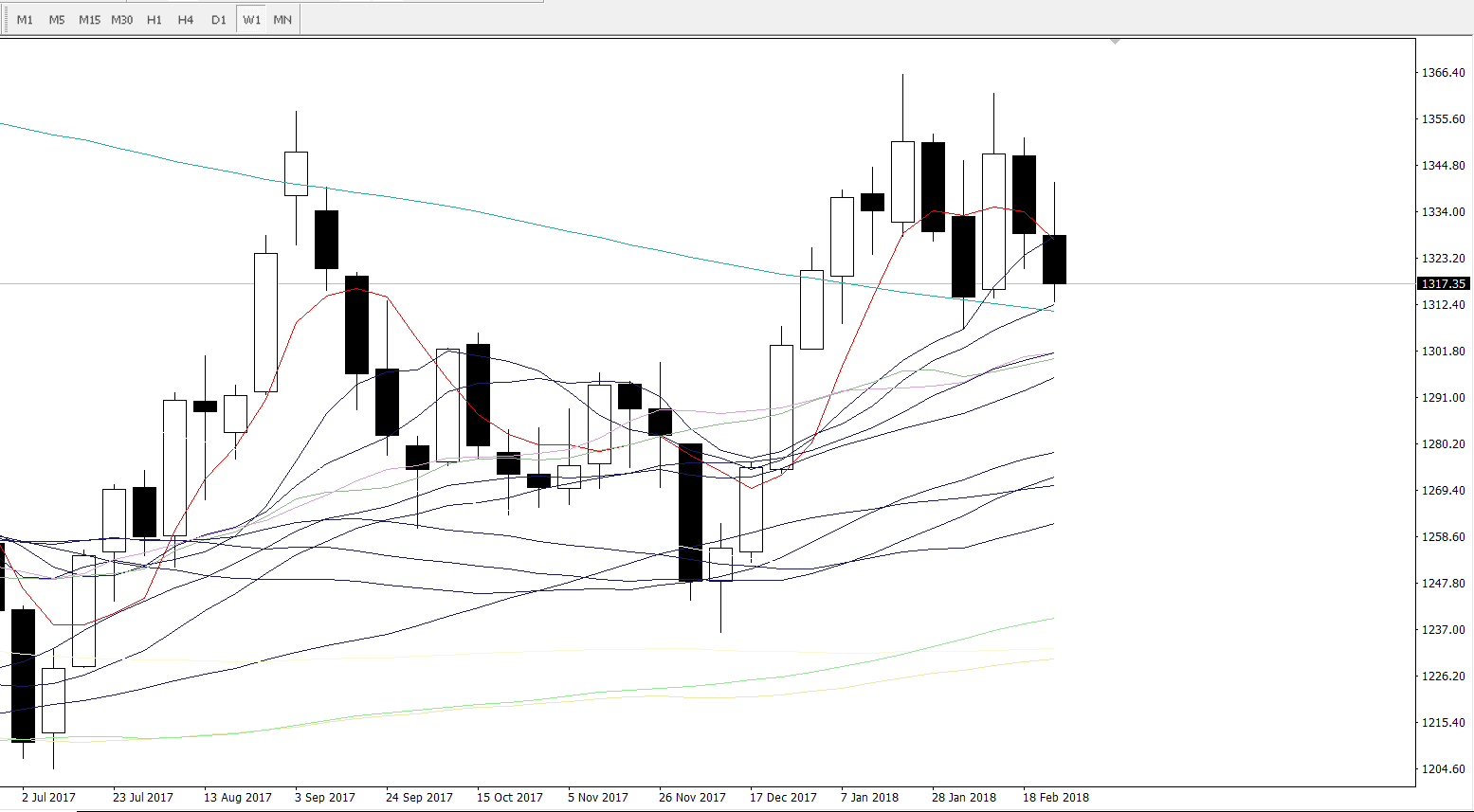This screenshot has width=1474, height=812.
Task: Choose the MN monthly timeframe
Action: [282, 20]
